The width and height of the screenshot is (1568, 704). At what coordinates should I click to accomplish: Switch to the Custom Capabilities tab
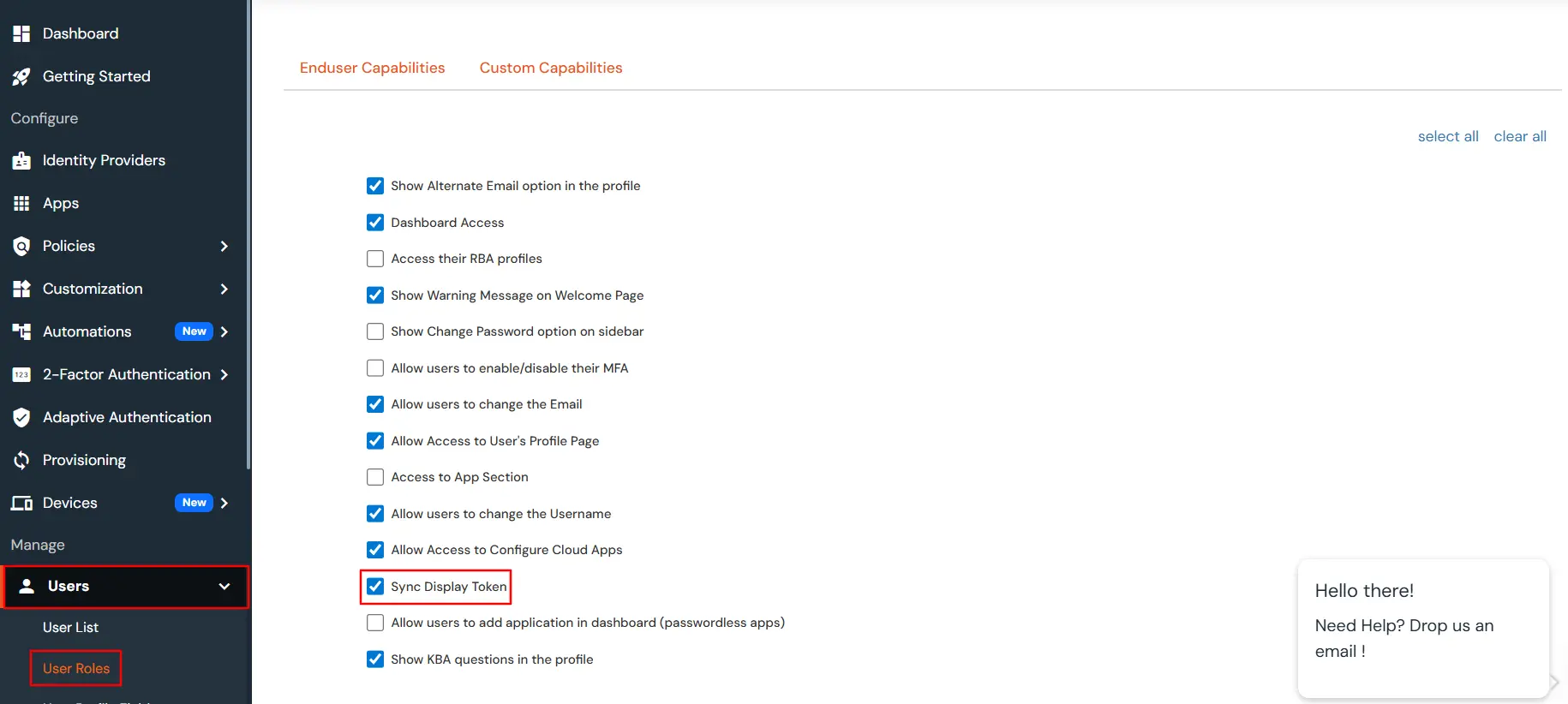[551, 68]
